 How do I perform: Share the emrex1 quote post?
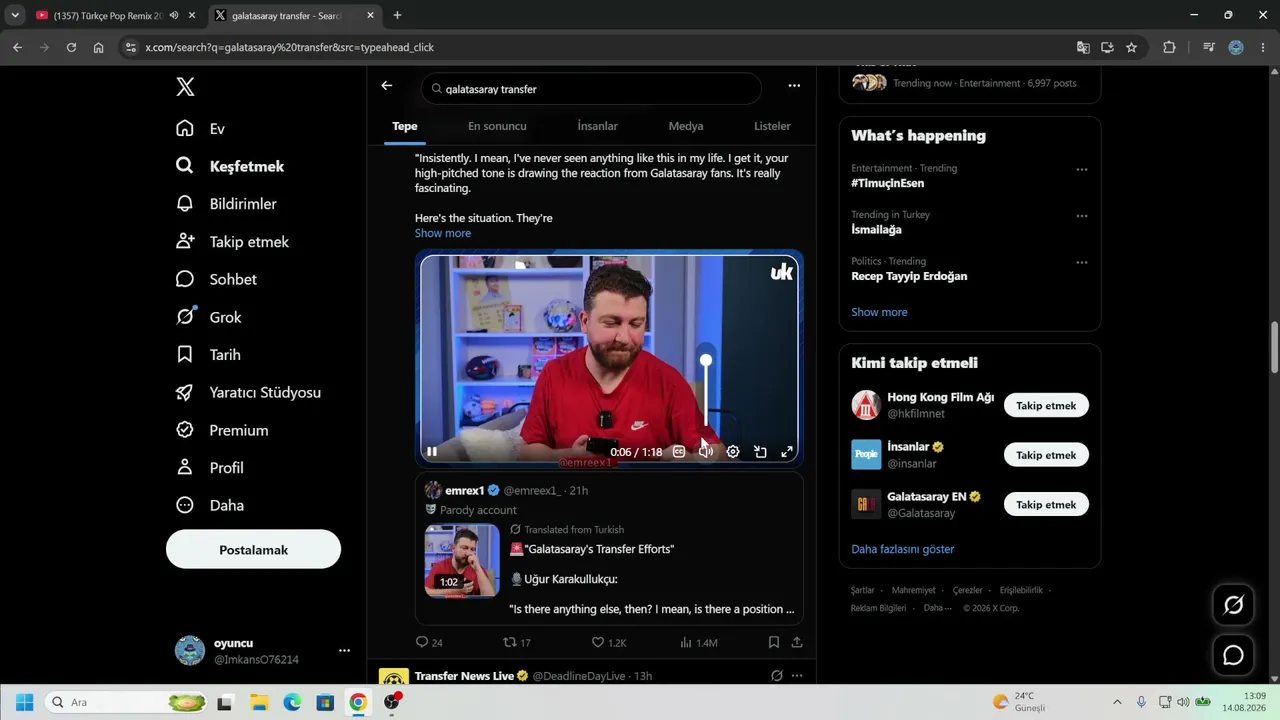[x=797, y=642]
